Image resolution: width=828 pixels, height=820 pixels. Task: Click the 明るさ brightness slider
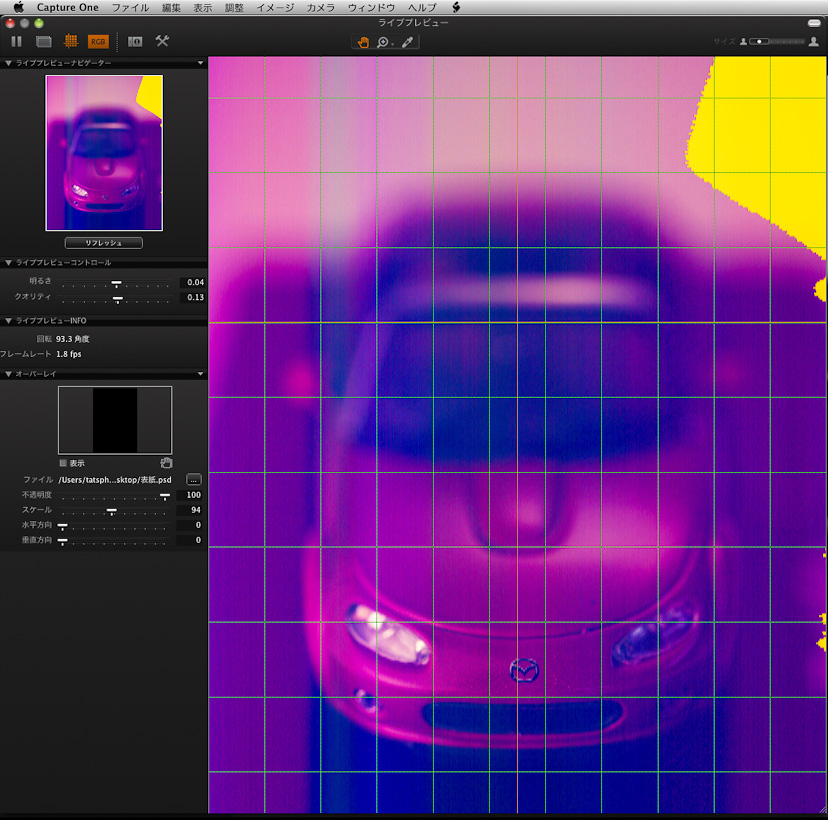tap(116, 283)
